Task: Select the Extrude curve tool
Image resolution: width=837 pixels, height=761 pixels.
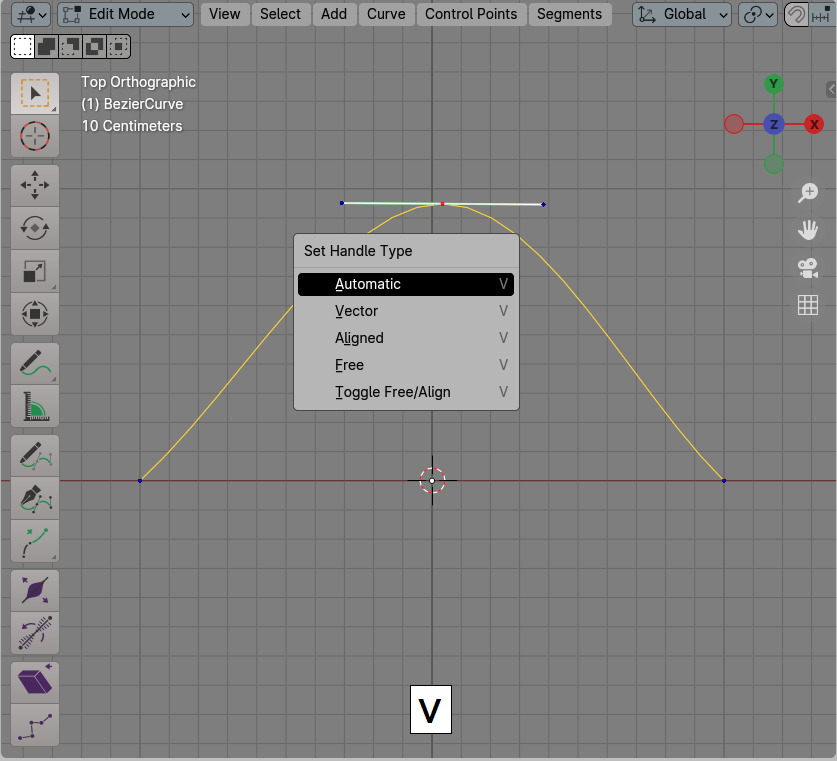Action: [35, 541]
